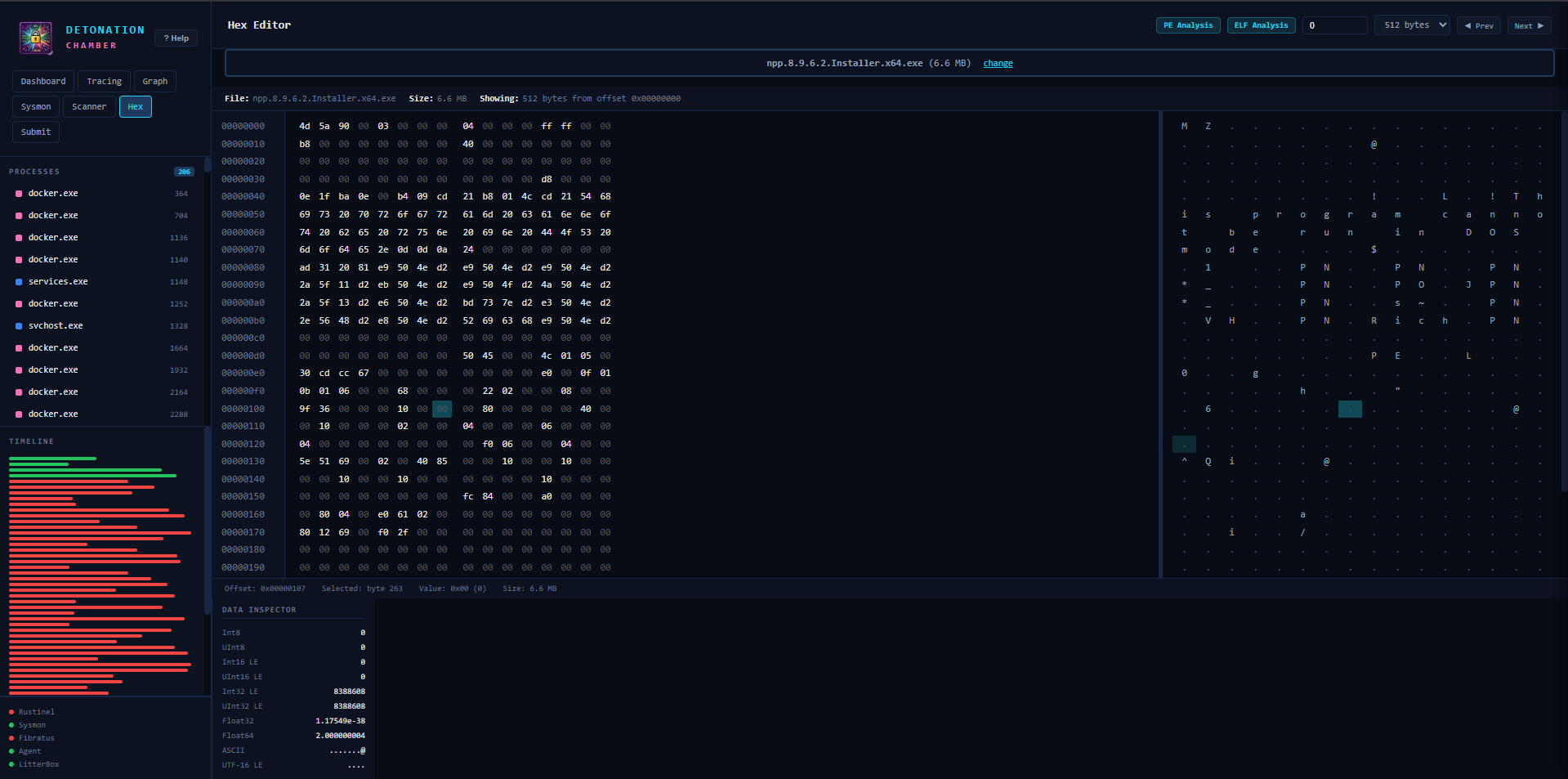Click the offset label 000000d0
1568x779 pixels.
point(243,356)
